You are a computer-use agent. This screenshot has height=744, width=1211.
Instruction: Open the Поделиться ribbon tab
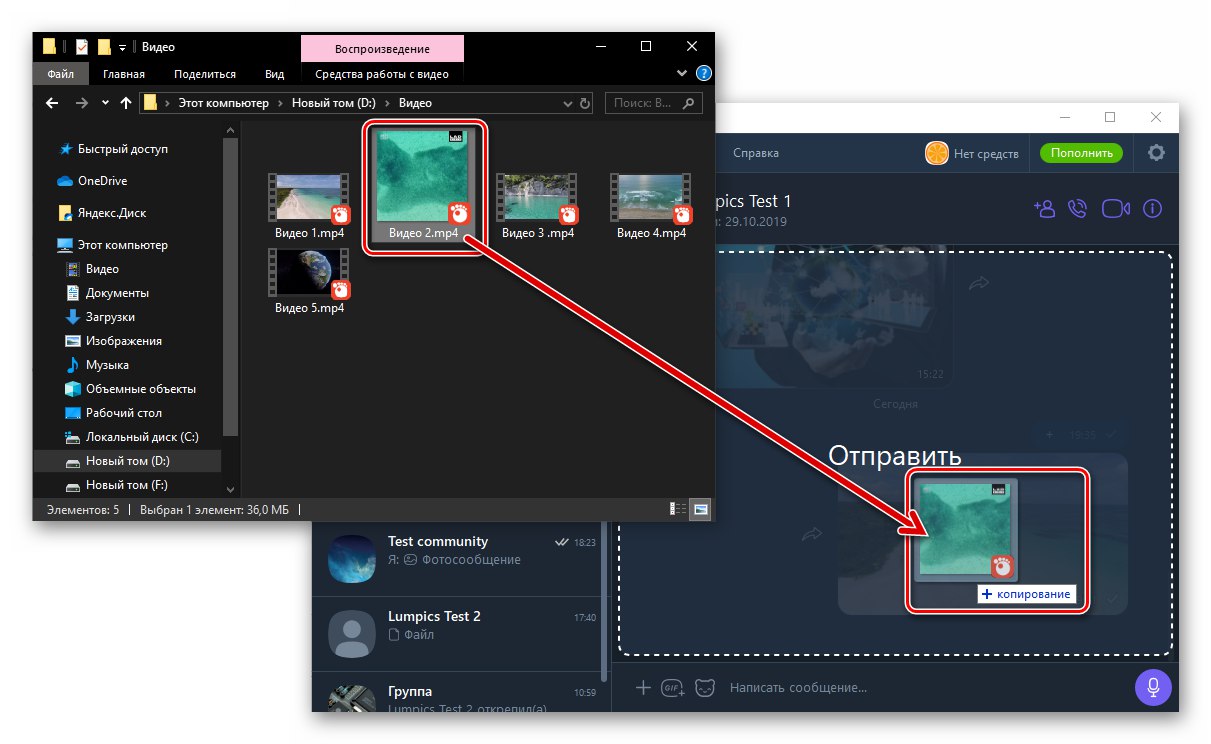[205, 74]
